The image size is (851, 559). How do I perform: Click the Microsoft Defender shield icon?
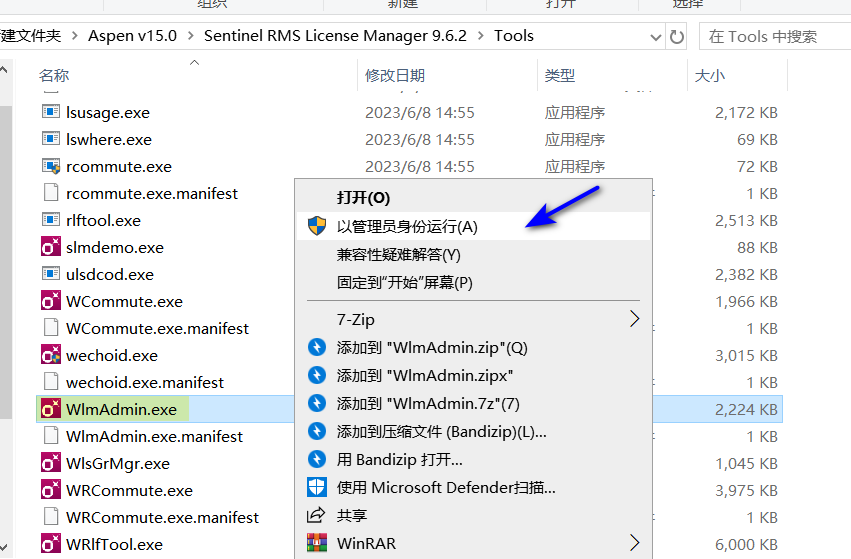[x=317, y=487]
